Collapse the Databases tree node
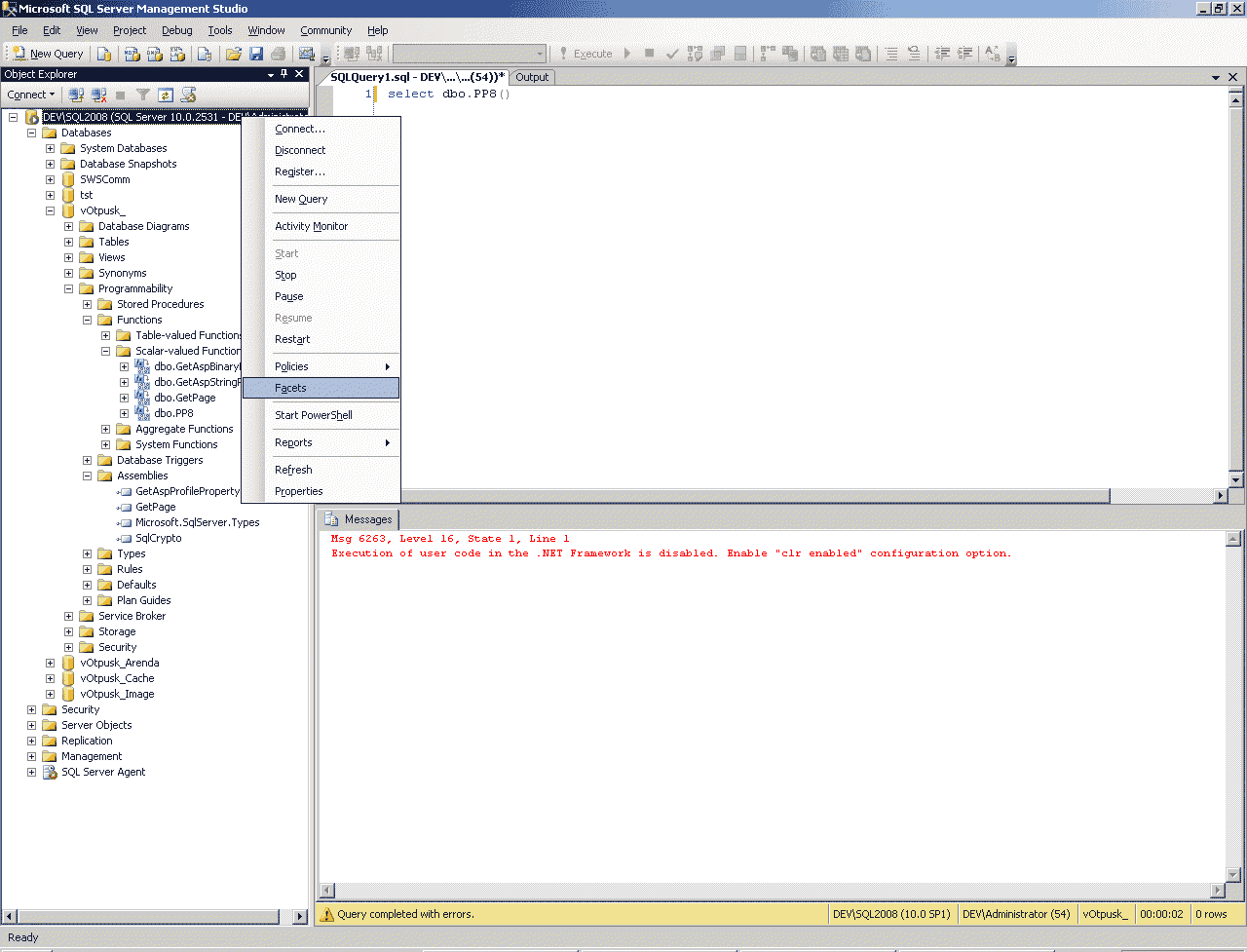The height and width of the screenshot is (952, 1247). (31, 133)
